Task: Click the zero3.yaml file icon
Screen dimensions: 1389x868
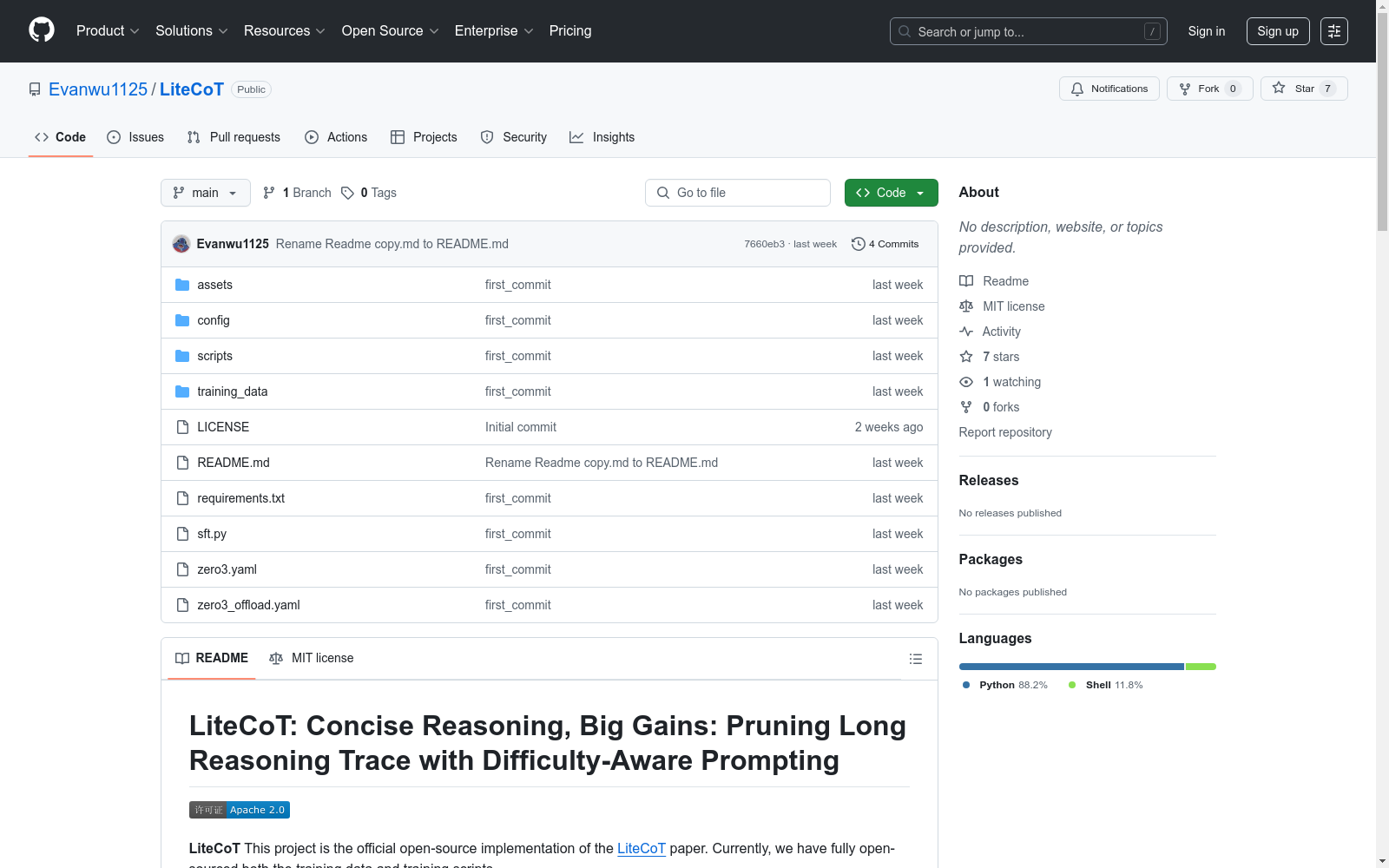Action: 182,569
